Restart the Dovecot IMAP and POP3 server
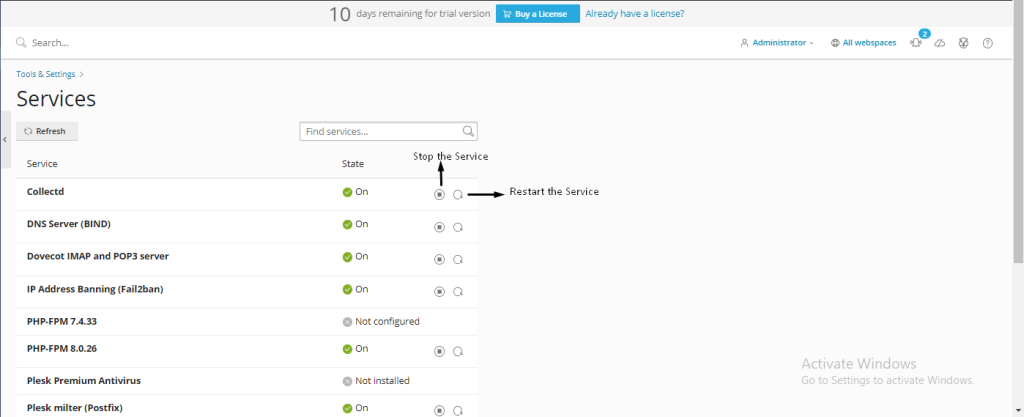Image resolution: width=1024 pixels, height=417 pixels. pos(457,259)
